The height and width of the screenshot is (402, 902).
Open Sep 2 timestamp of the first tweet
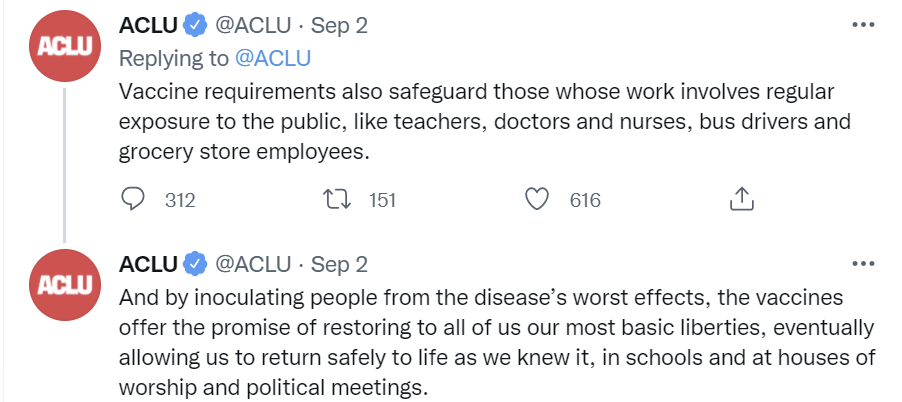tap(339, 26)
